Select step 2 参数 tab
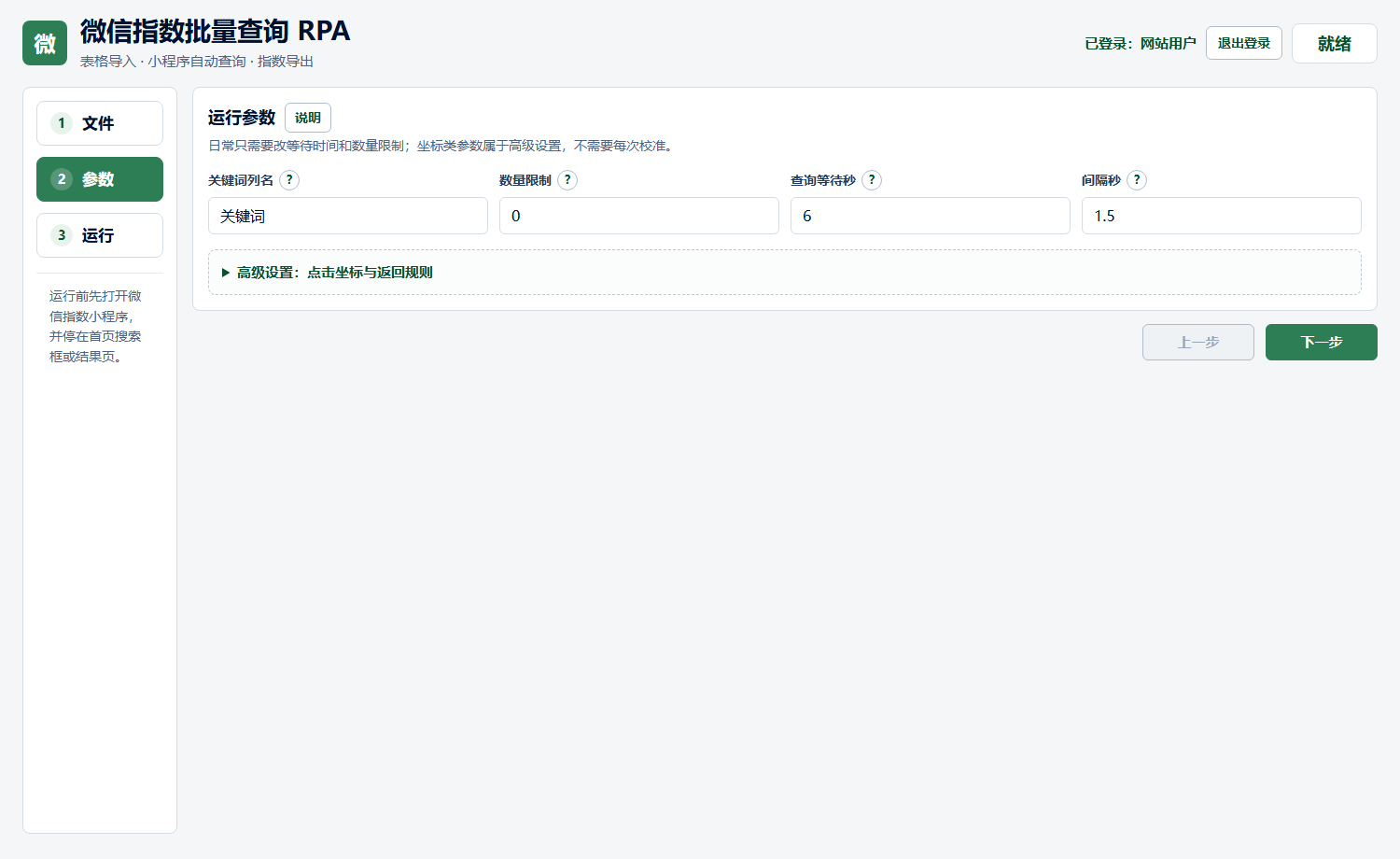 coord(100,179)
